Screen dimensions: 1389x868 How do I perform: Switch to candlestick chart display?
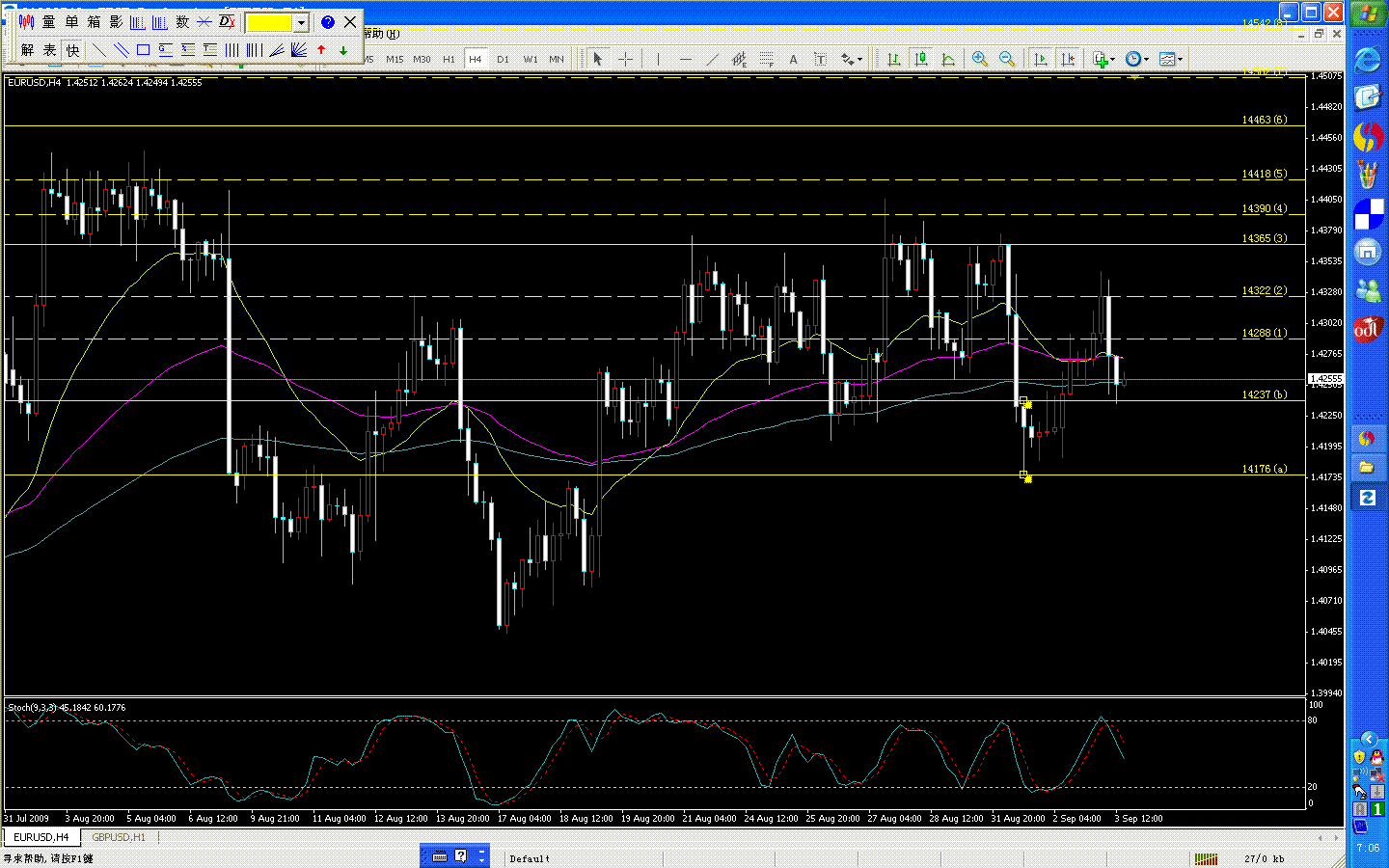(x=922, y=60)
